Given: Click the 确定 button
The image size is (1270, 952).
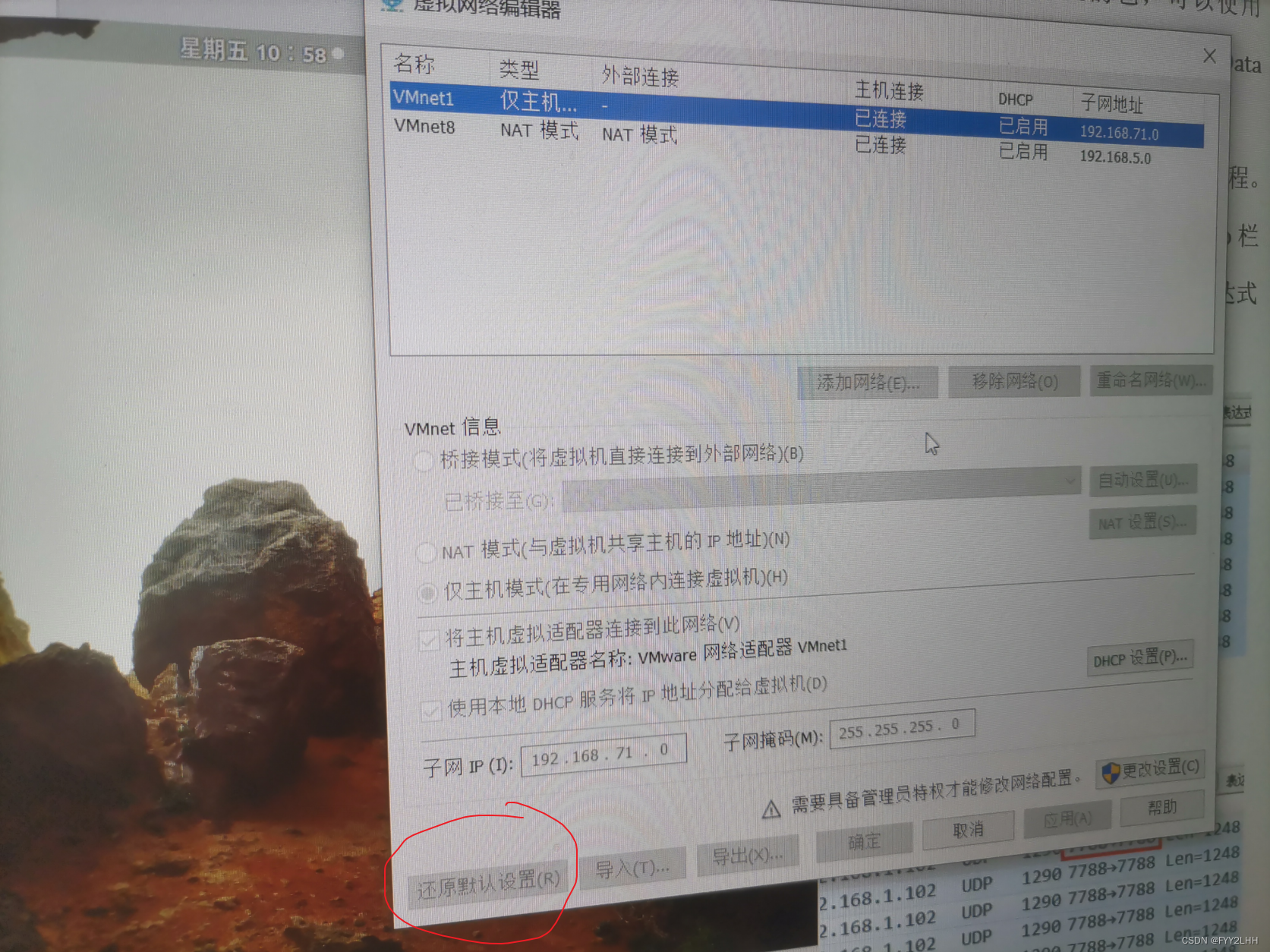Looking at the screenshot, I should click(864, 842).
